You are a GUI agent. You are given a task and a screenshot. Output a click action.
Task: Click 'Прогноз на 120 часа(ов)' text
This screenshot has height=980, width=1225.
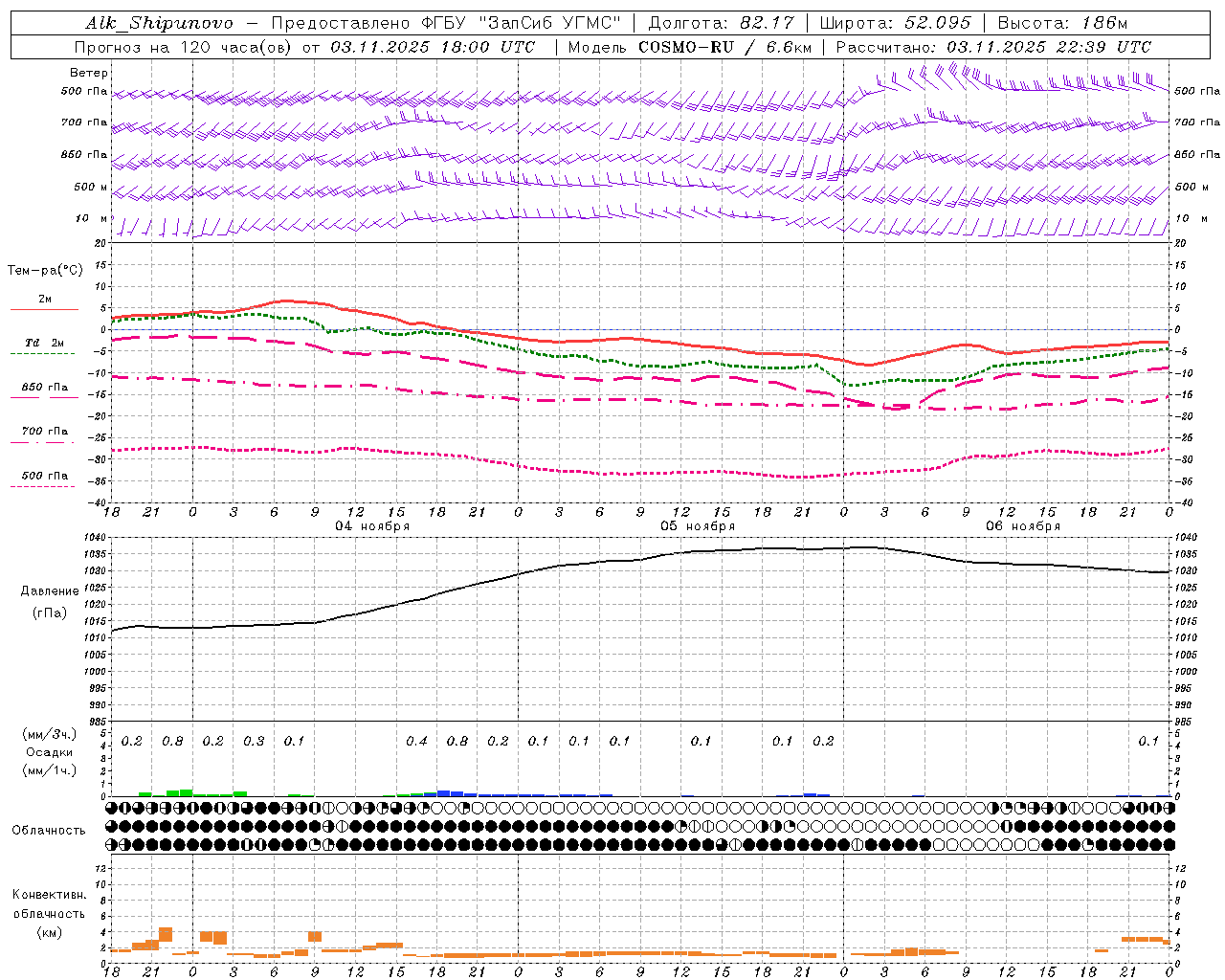(185, 47)
